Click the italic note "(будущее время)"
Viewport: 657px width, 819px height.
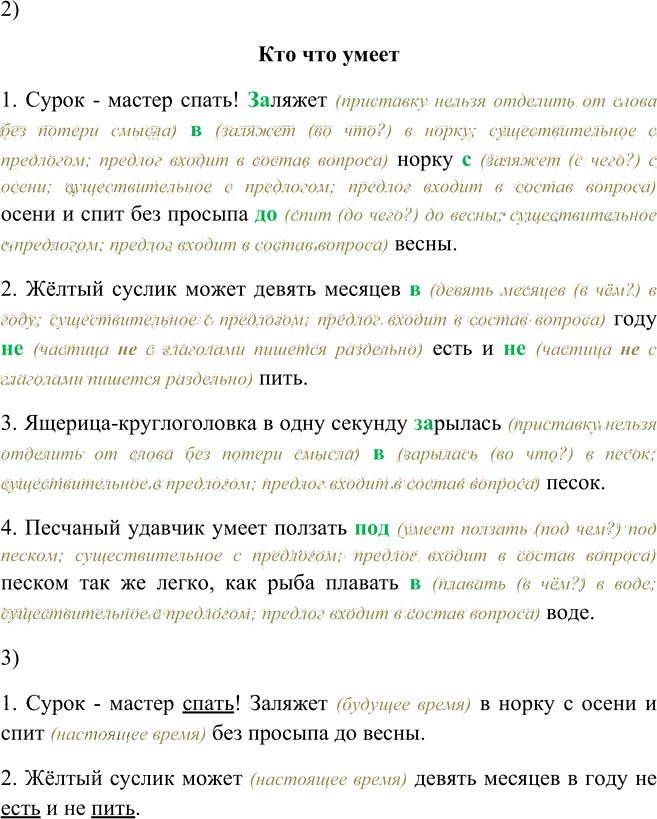coord(403,704)
